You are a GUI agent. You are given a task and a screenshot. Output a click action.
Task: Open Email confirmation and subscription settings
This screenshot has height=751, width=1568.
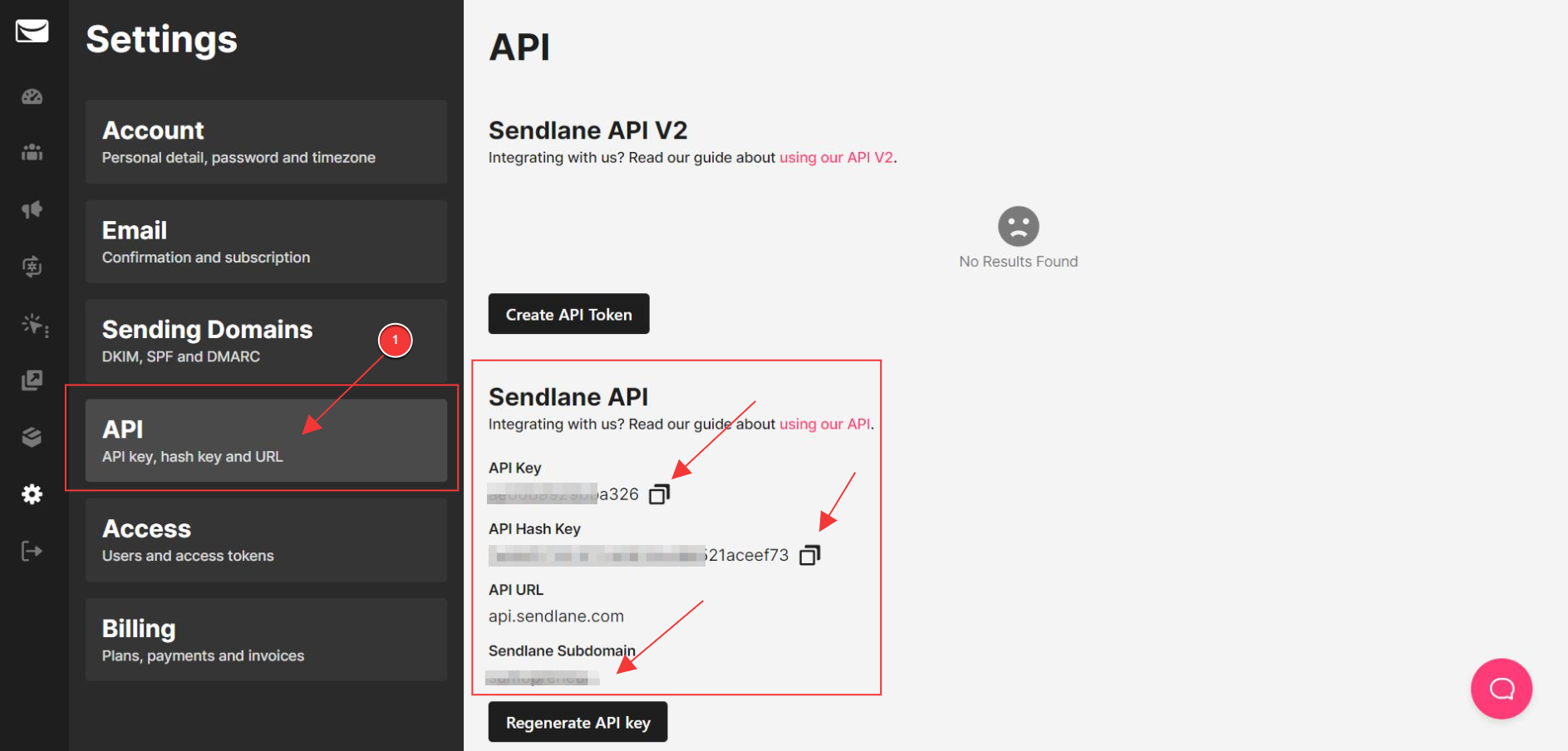tap(266, 242)
